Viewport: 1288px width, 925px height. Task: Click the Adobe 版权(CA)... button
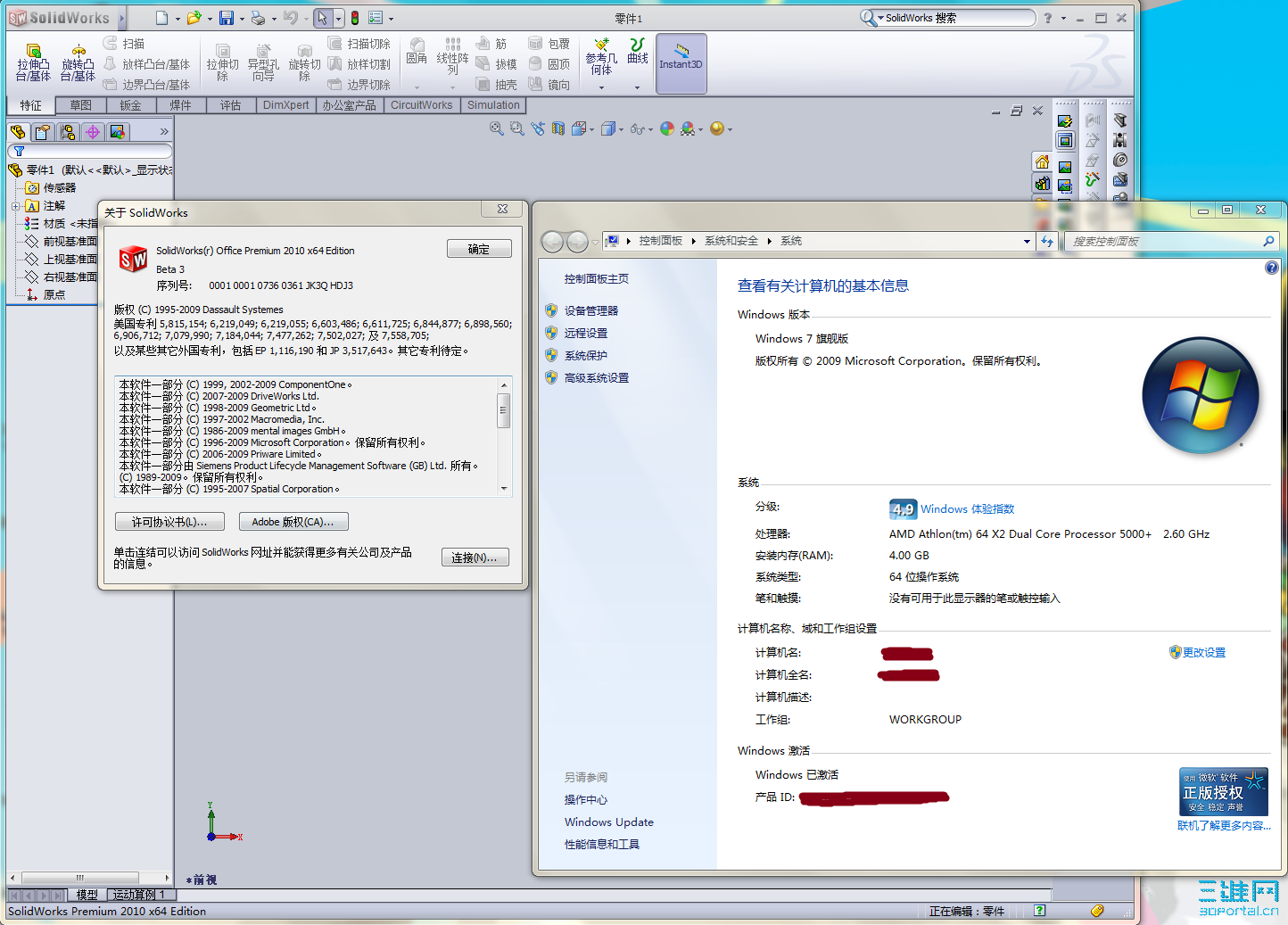tap(293, 522)
